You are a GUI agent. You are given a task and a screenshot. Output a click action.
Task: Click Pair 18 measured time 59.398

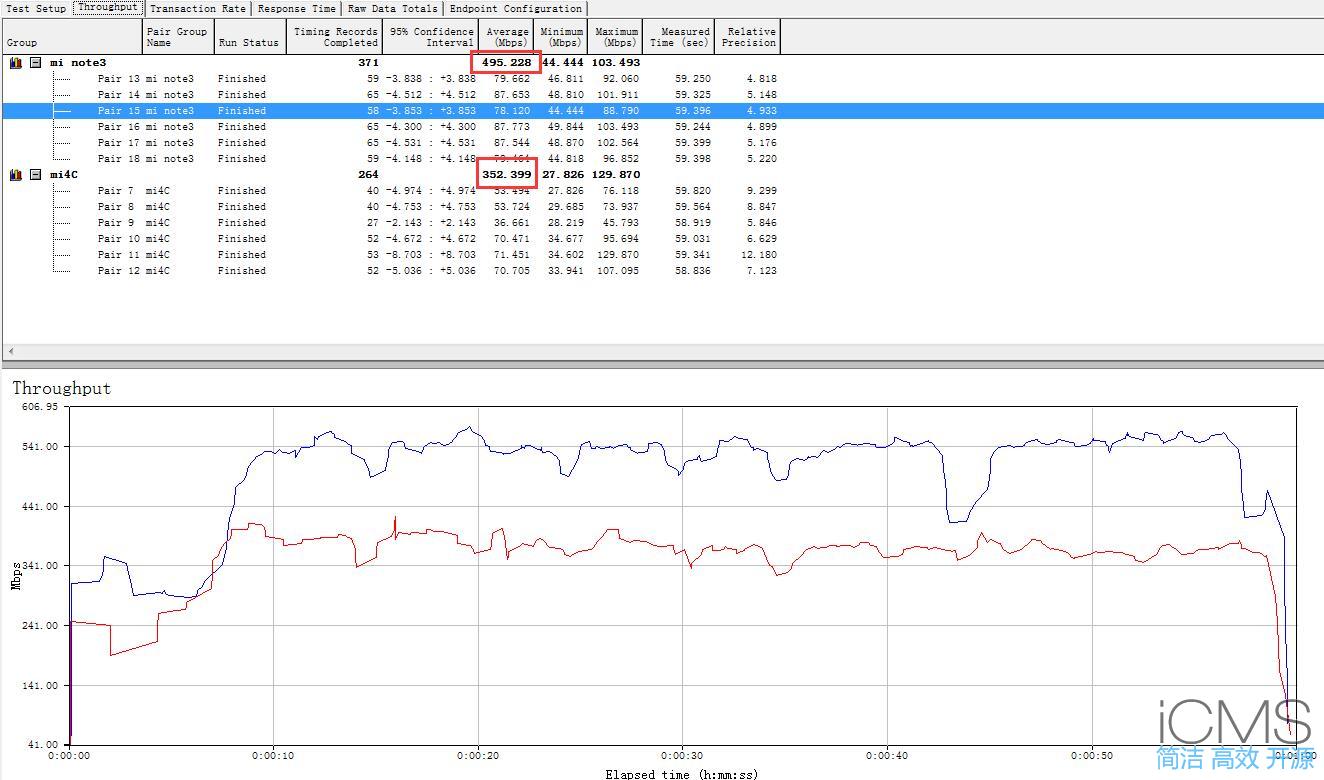click(x=693, y=159)
